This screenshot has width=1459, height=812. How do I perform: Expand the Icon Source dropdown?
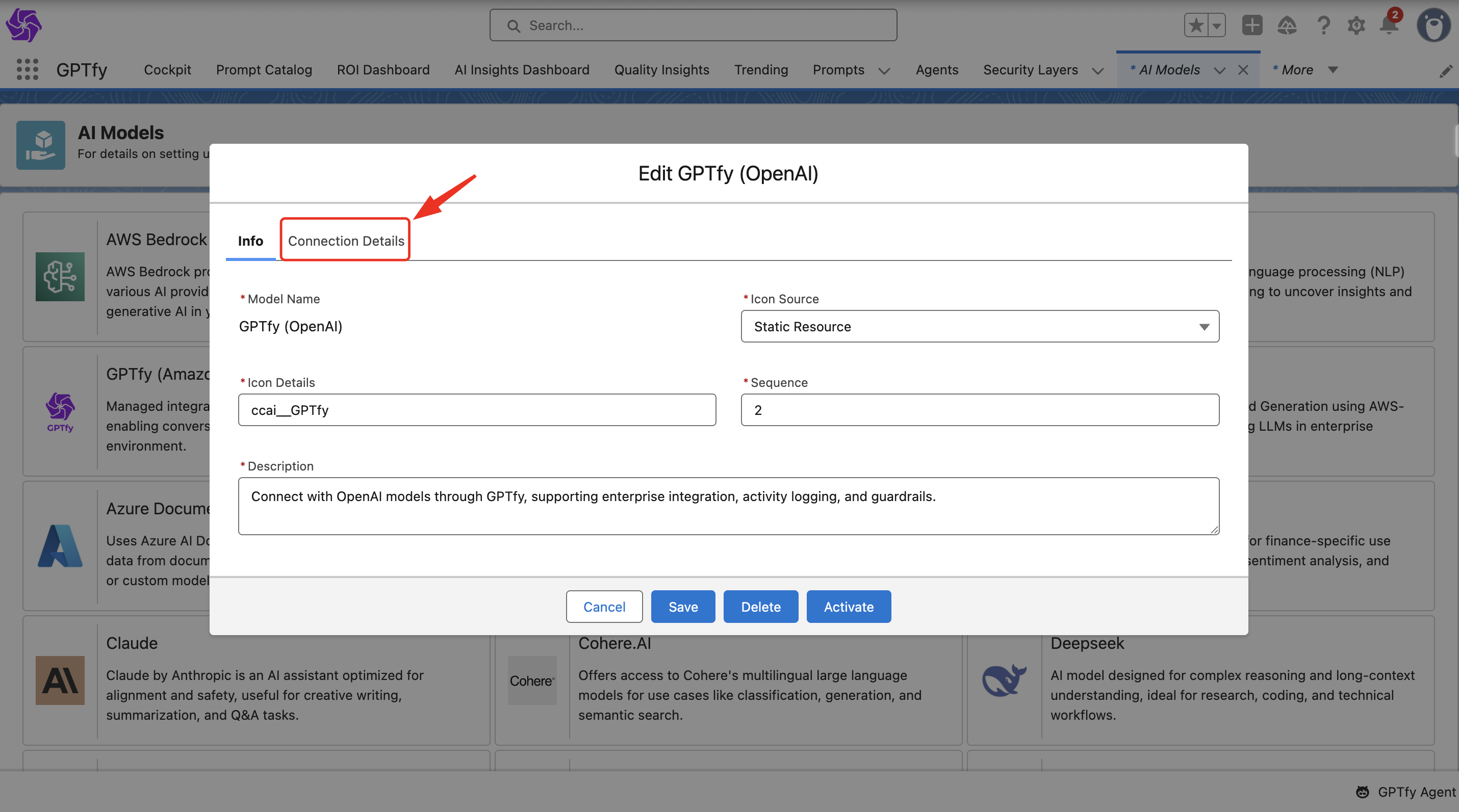(979, 327)
